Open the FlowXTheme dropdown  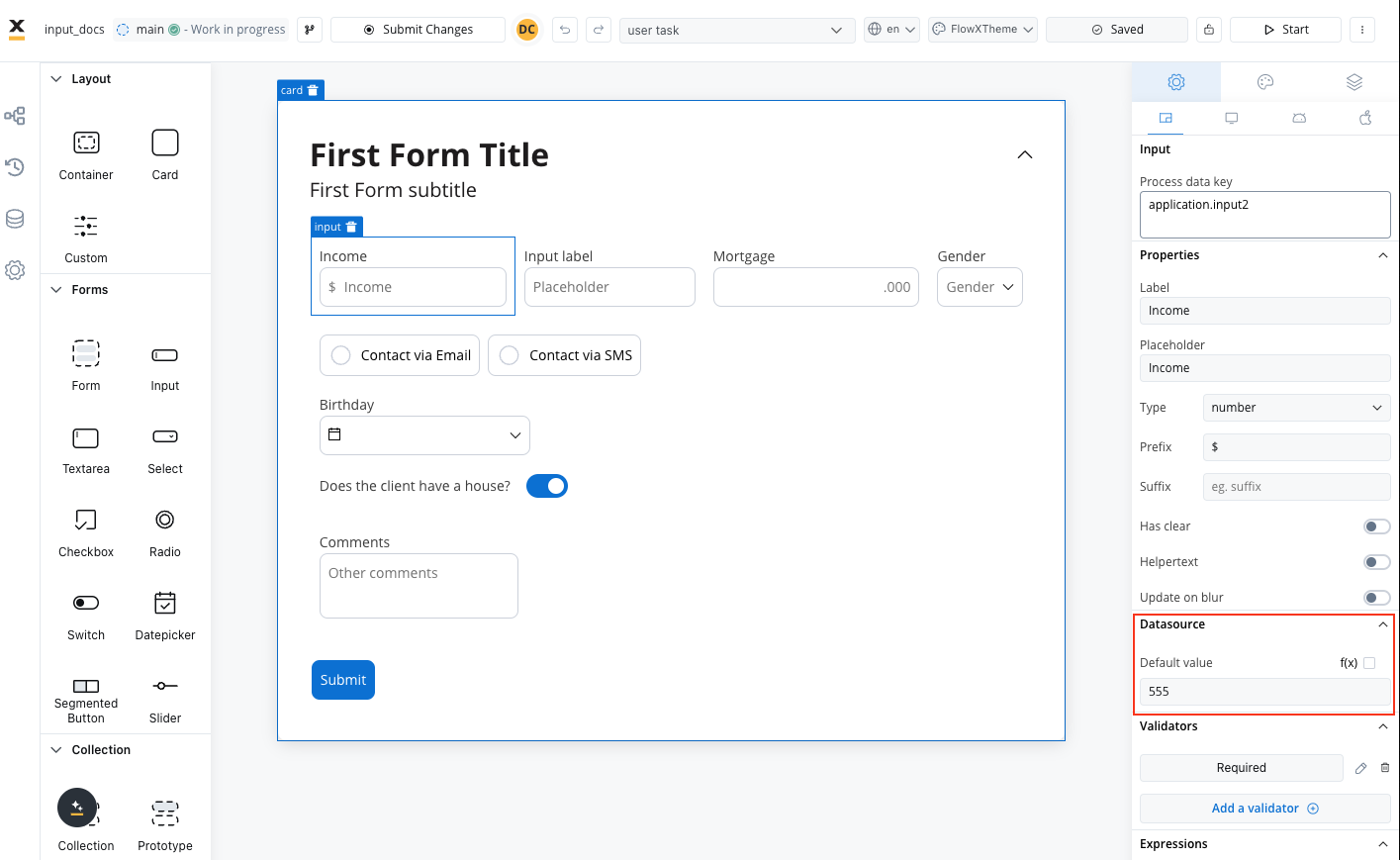[982, 30]
